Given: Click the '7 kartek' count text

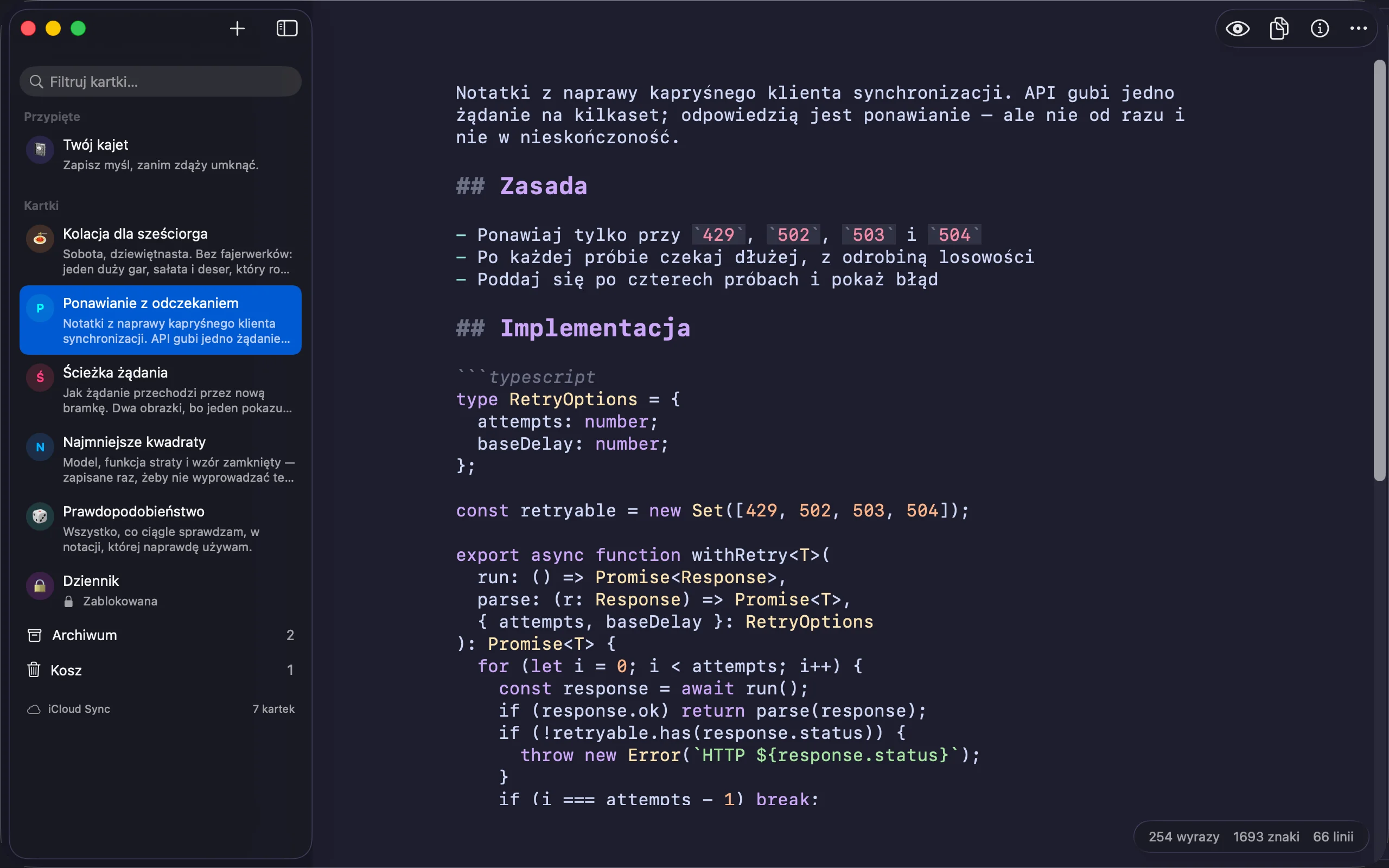Looking at the screenshot, I should 274,709.
